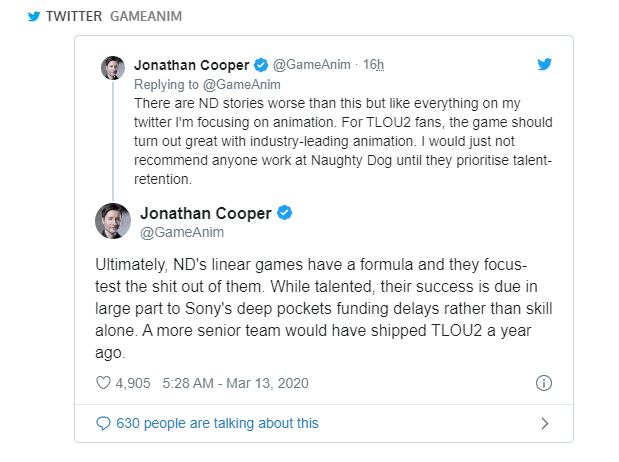Image resolution: width=619 pixels, height=462 pixels.
Task: Open '630 people are talking about this'
Action: [x=217, y=423]
